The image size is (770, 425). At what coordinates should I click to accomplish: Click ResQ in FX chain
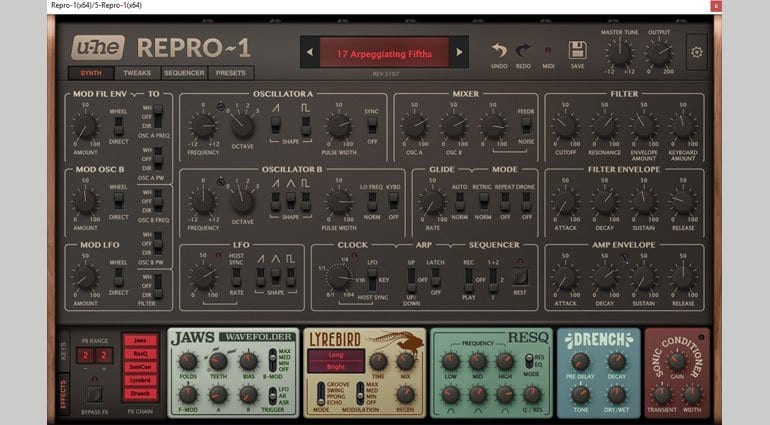(140, 354)
